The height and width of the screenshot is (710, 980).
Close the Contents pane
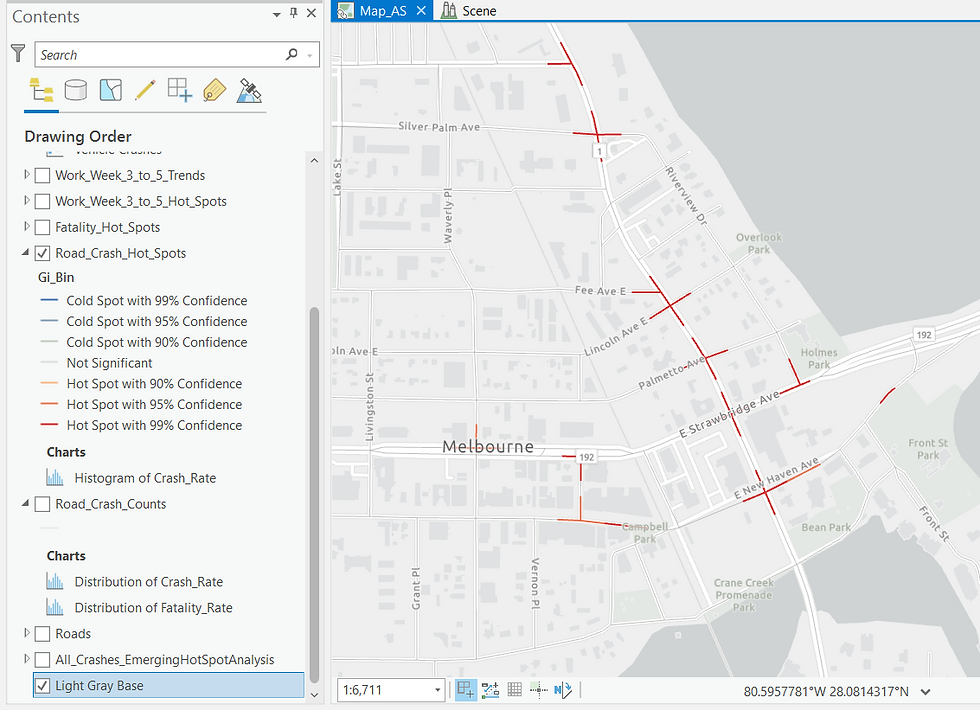[311, 13]
